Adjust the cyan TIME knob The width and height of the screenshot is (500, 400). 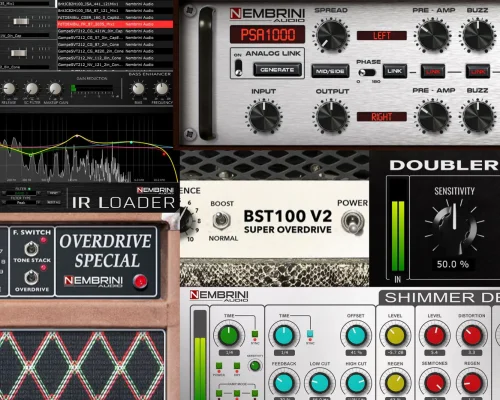[284, 336]
